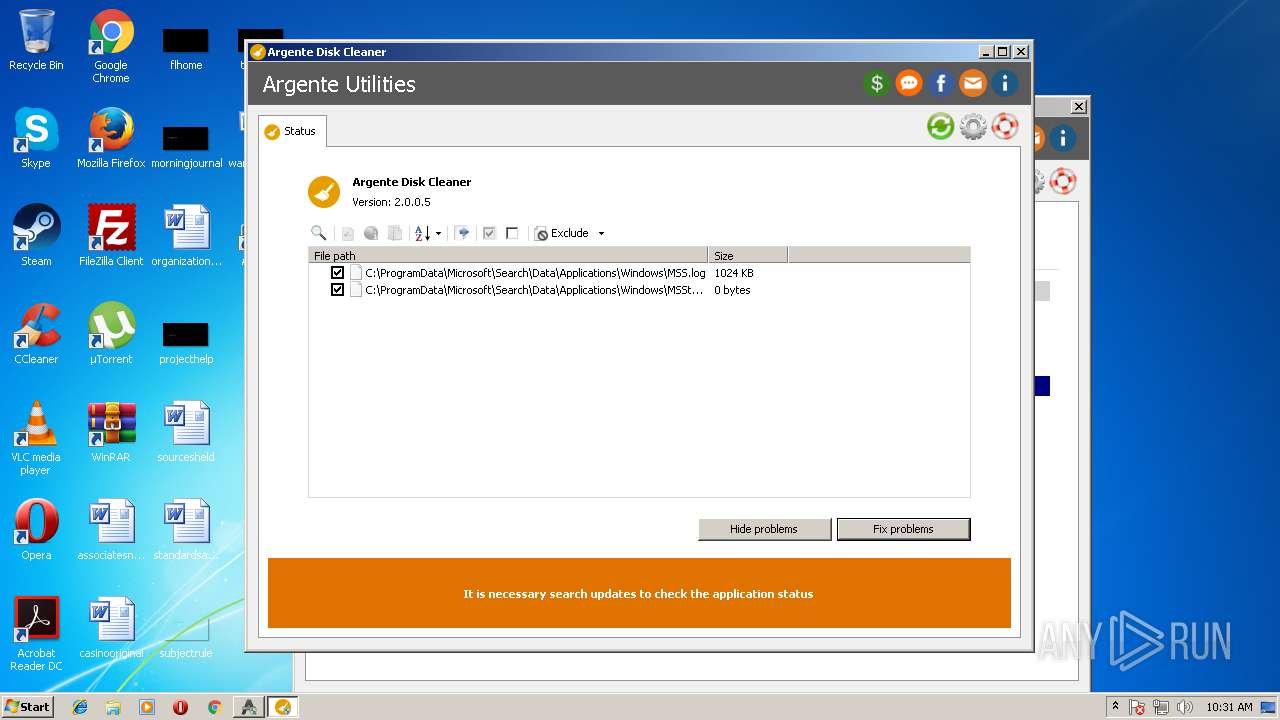Viewport: 1280px width, 720px height.
Task: Switch to the Status tab
Action: pos(291,131)
